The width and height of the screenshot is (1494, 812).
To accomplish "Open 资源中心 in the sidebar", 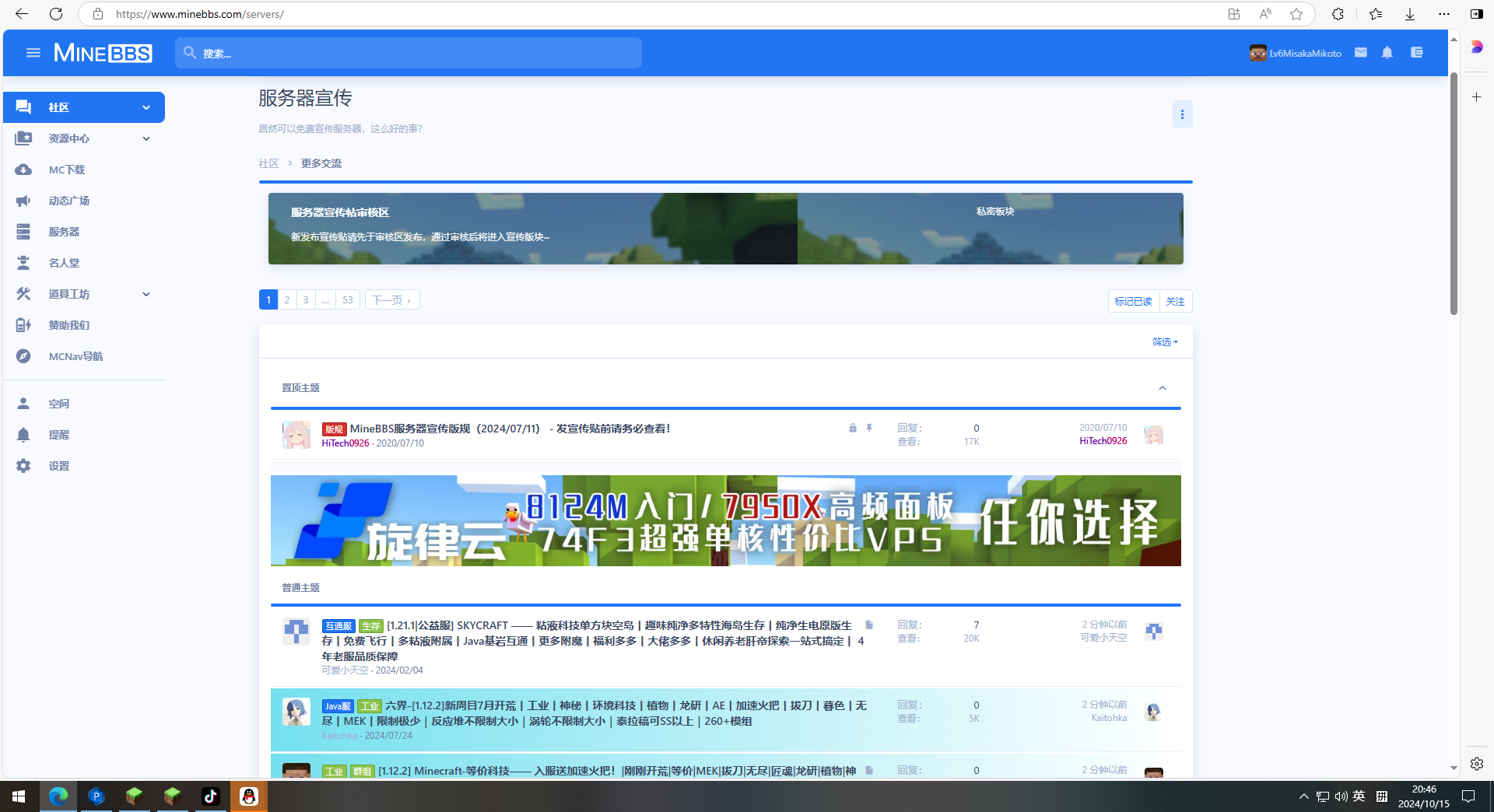I will [x=68, y=138].
